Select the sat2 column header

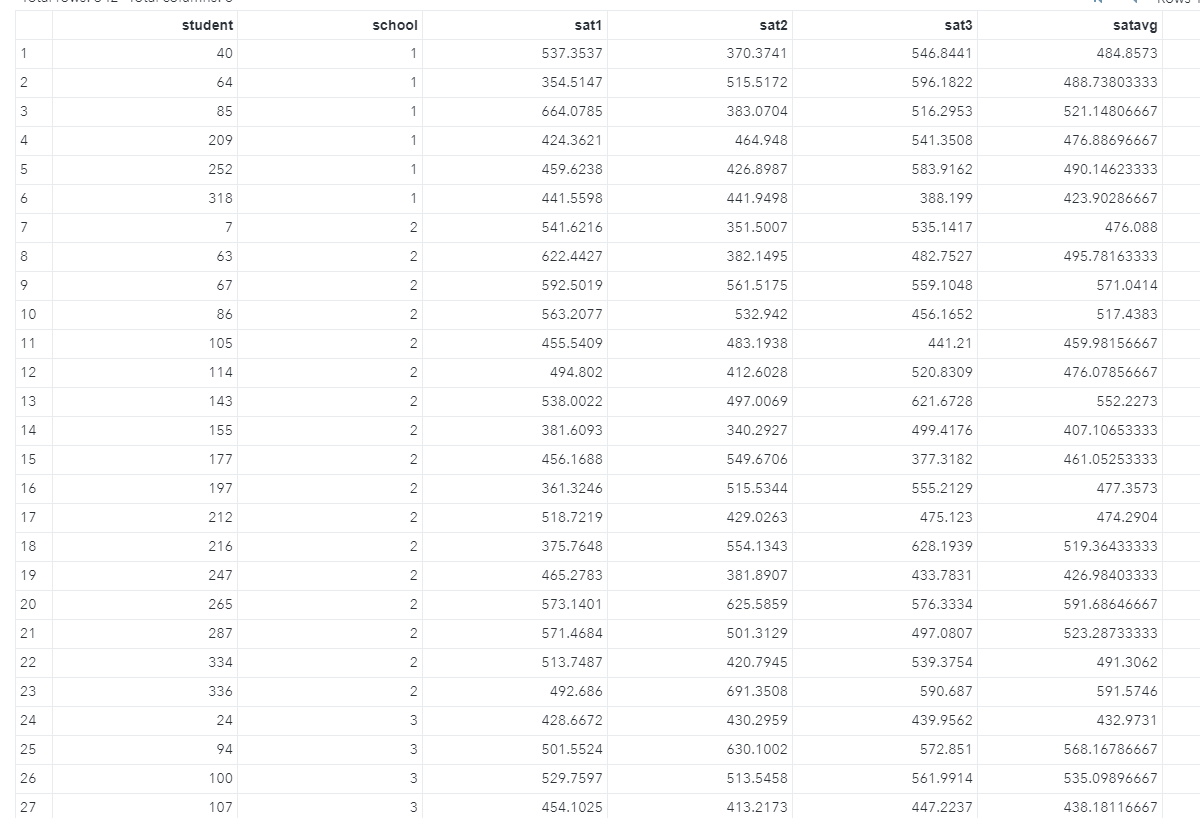click(x=772, y=25)
